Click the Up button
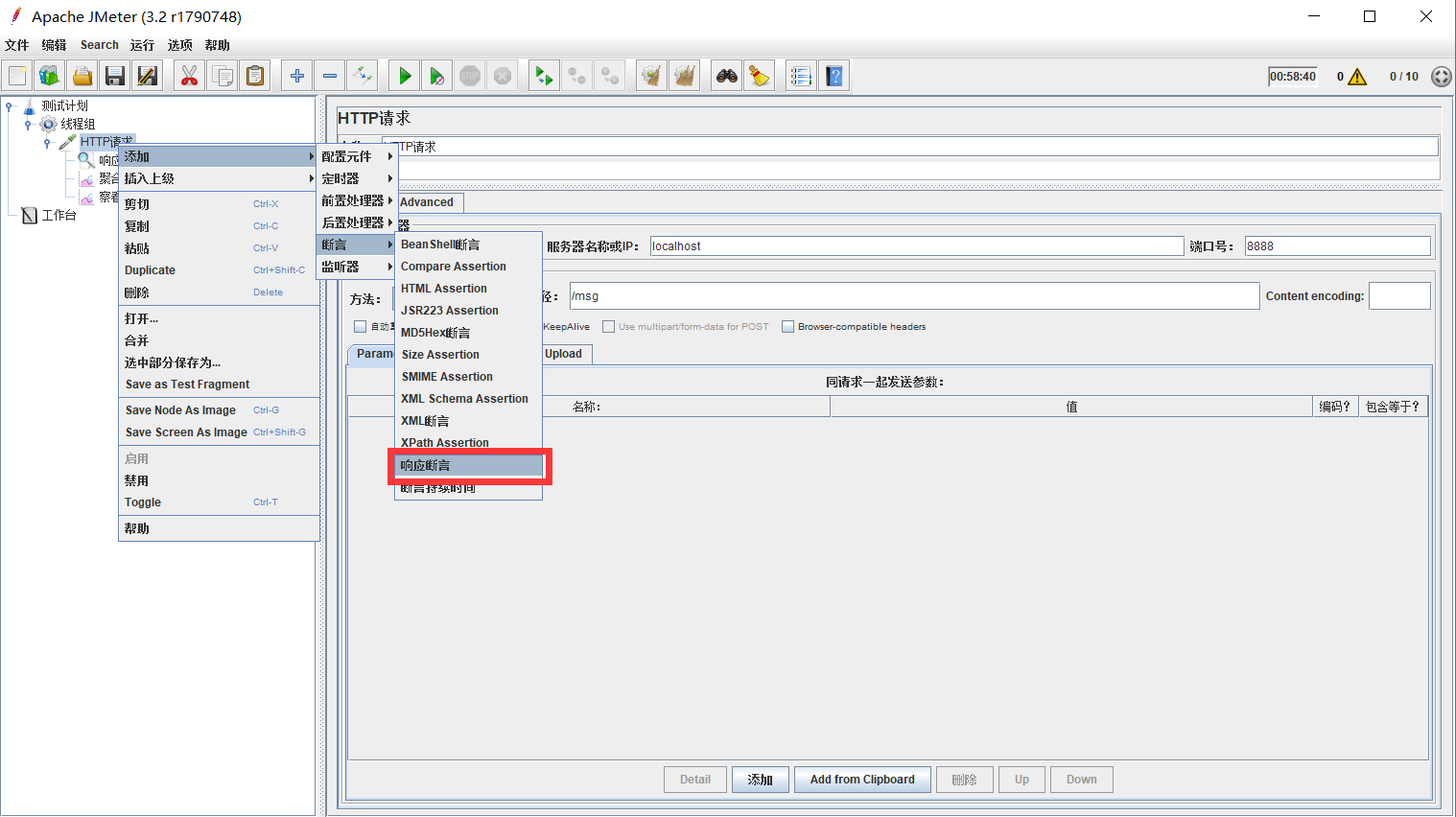This screenshot has width=1456, height=817. point(1022,780)
